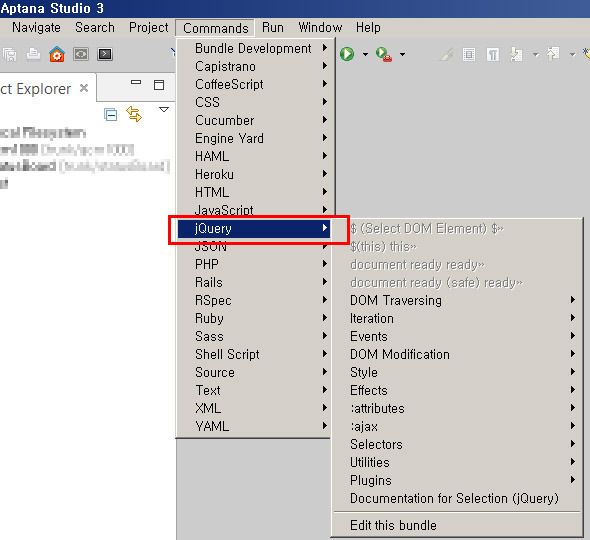Collapse all in Project Explorer
The height and width of the screenshot is (540, 590).
coord(111,114)
